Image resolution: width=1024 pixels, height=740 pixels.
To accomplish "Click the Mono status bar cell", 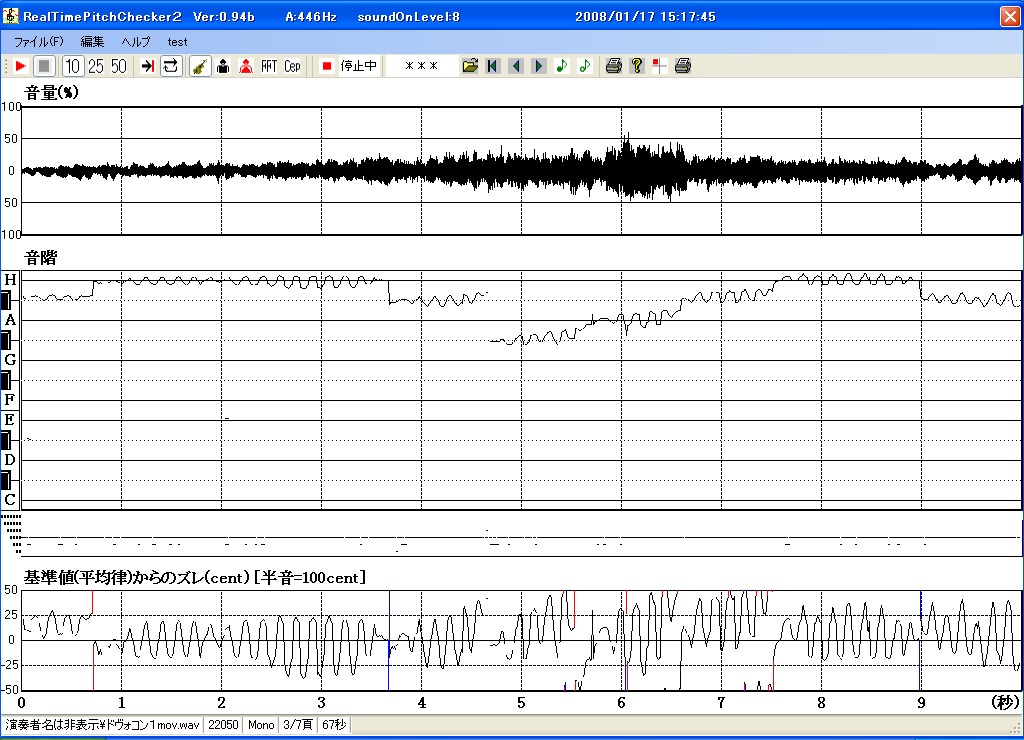I will [261, 725].
